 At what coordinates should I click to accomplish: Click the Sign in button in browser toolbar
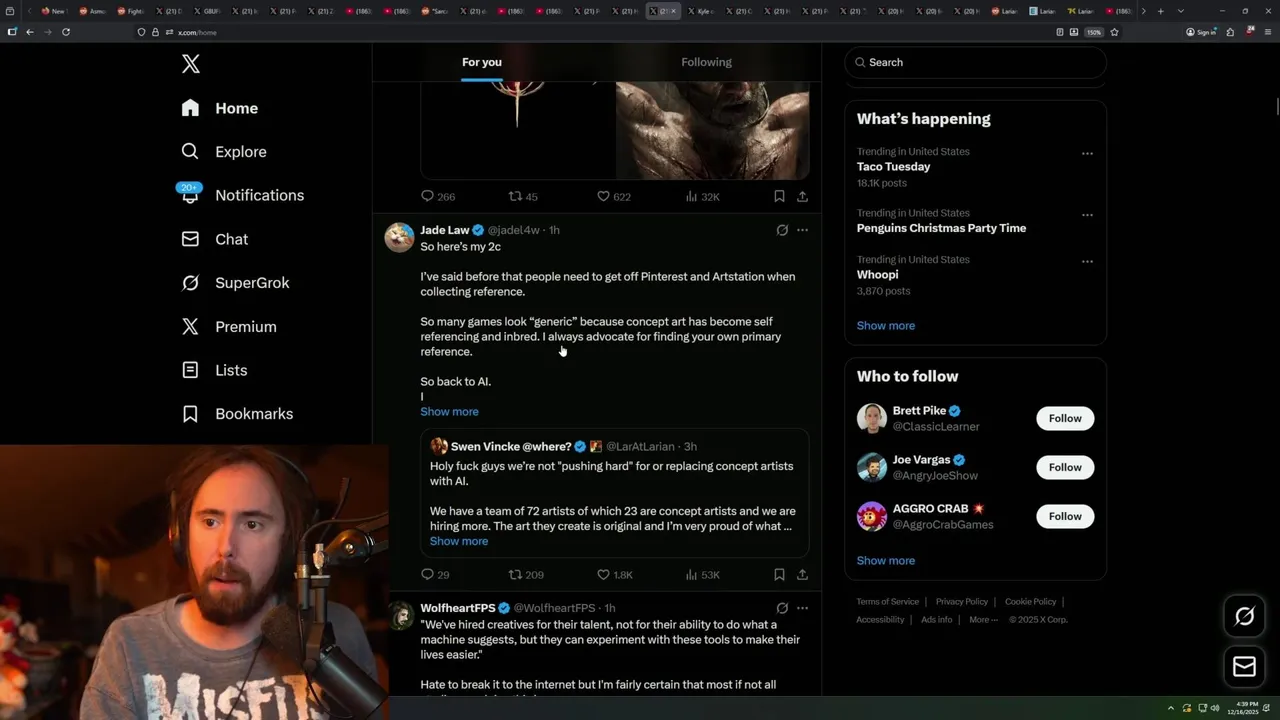(x=1201, y=32)
